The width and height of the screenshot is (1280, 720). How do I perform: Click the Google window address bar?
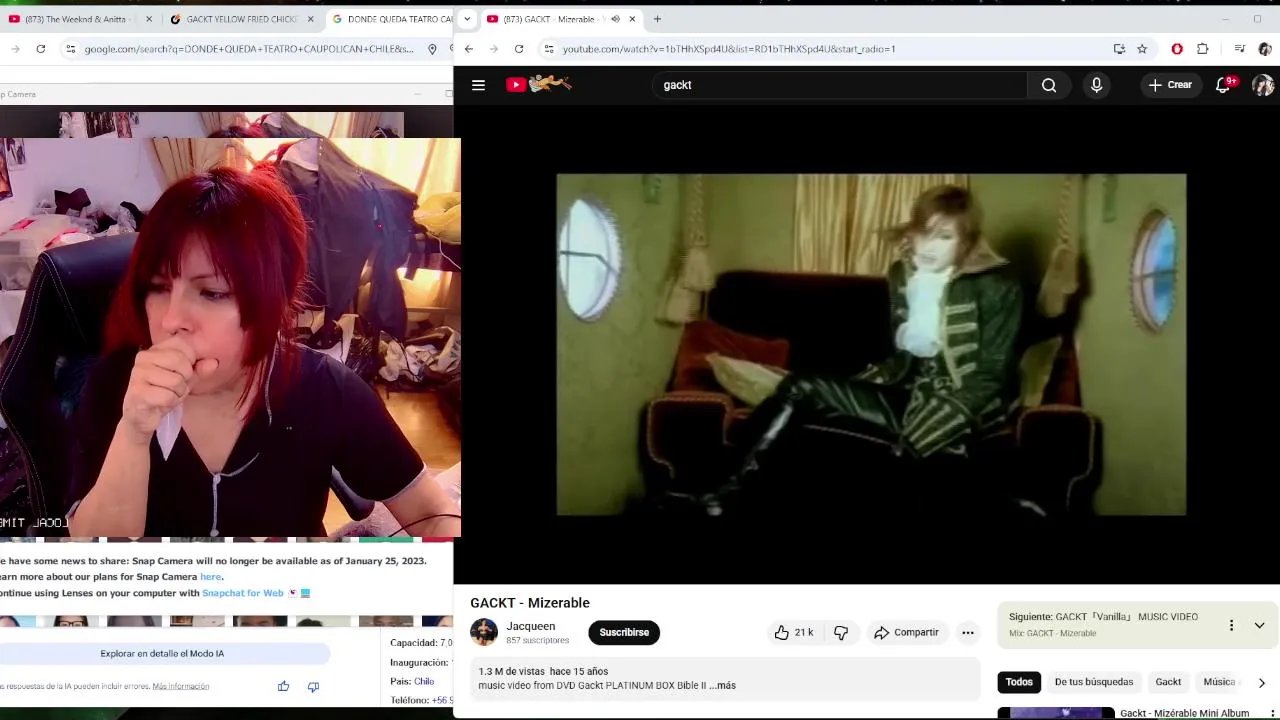coord(249,49)
